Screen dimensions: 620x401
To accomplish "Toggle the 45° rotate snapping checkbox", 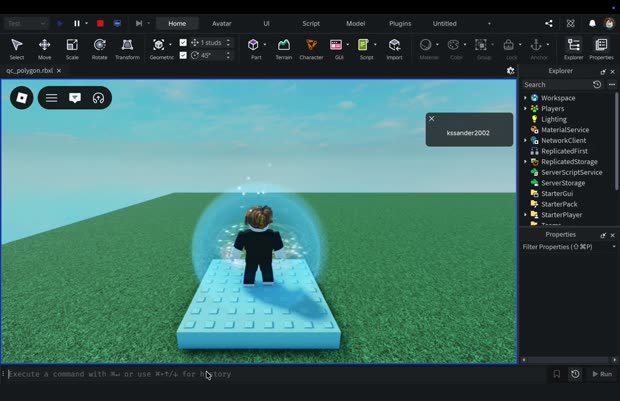I will [183, 55].
